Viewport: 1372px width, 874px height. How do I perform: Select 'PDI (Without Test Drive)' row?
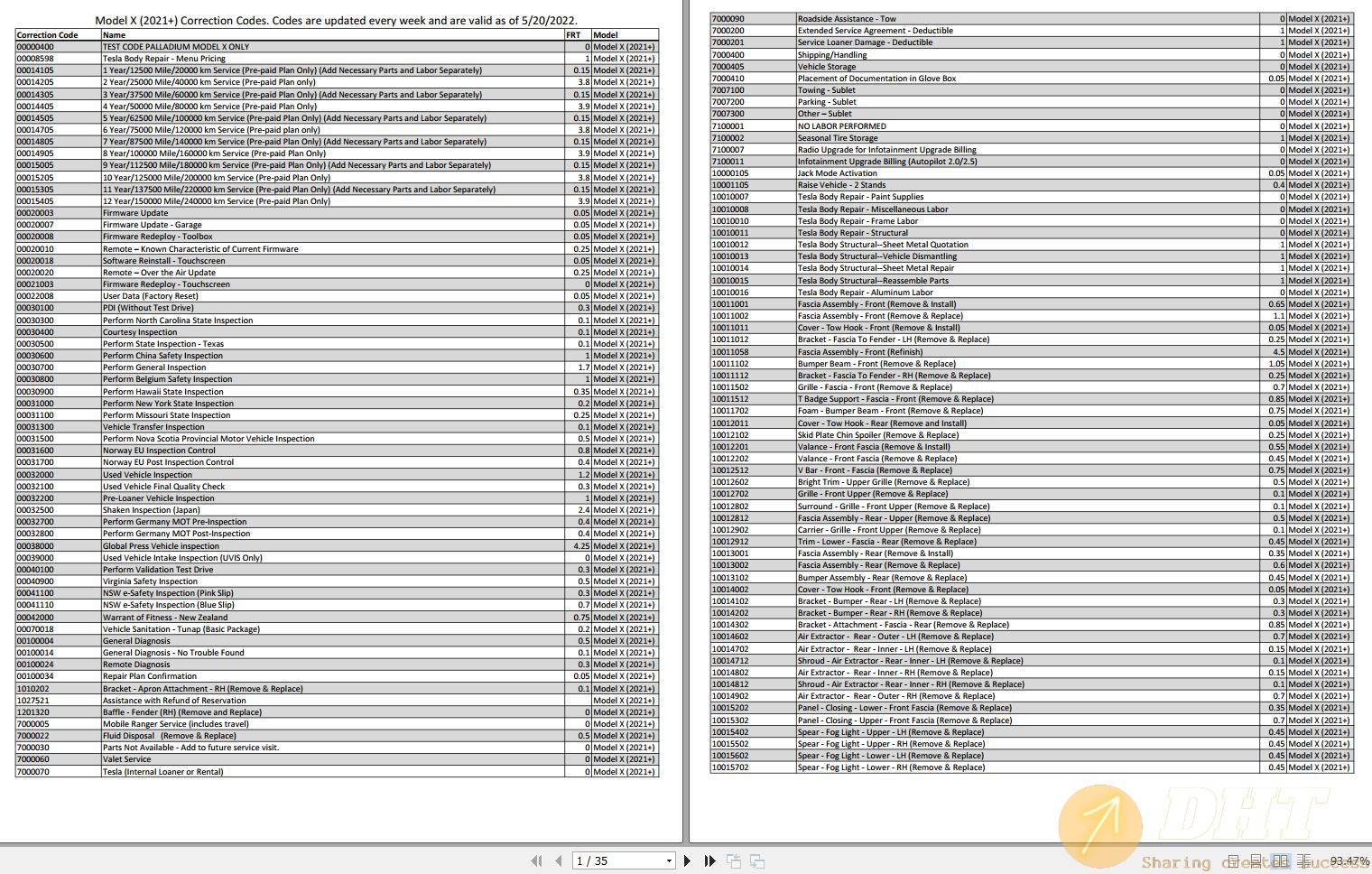(337, 308)
